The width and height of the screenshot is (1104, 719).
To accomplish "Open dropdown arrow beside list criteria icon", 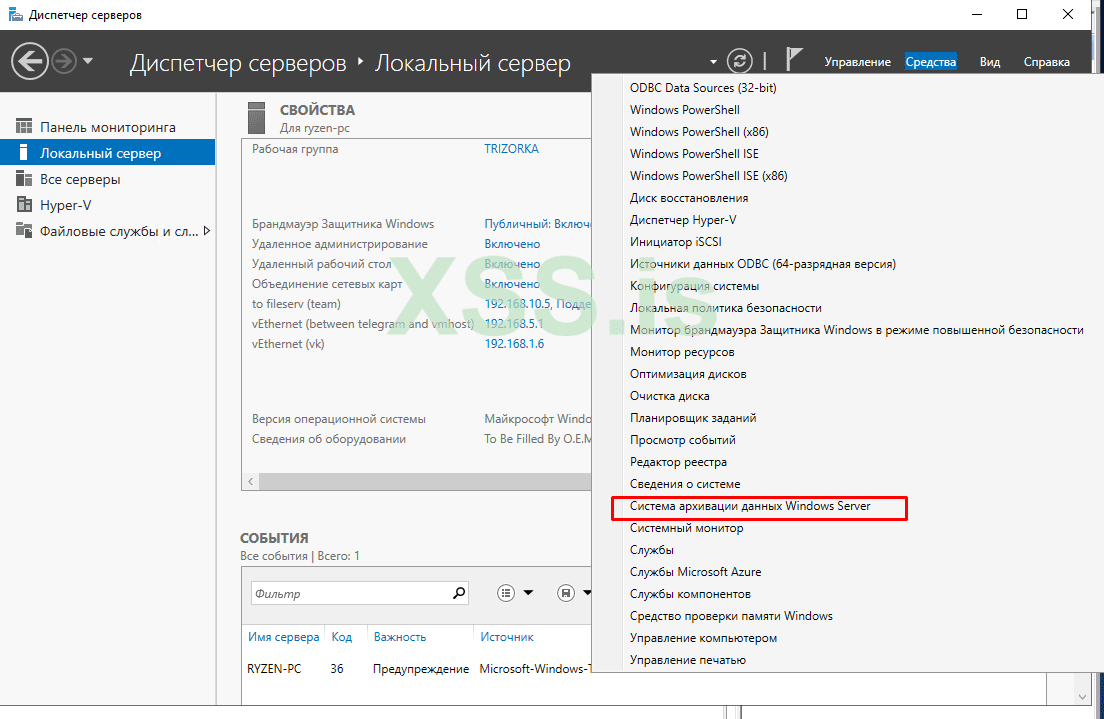I will [x=528, y=593].
